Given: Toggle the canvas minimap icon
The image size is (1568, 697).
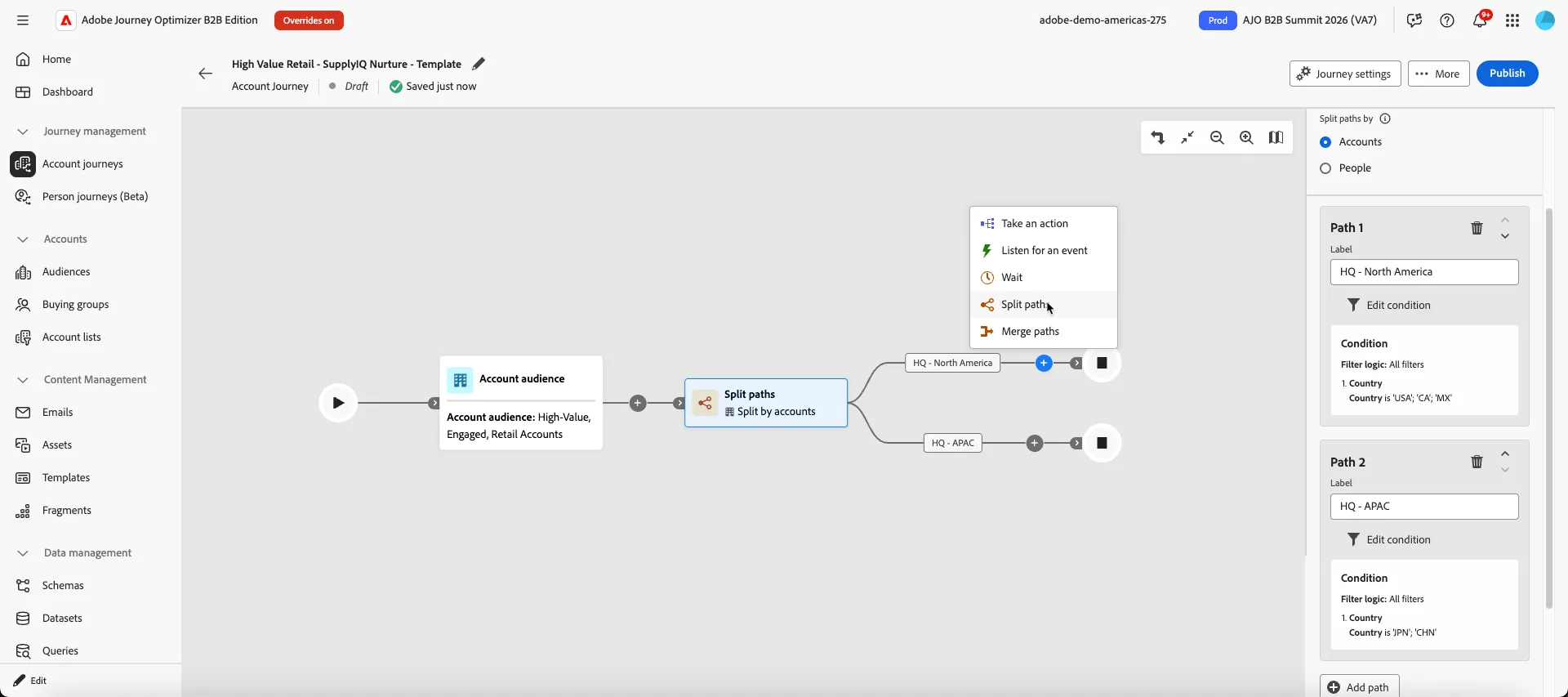Looking at the screenshot, I should pyautogui.click(x=1276, y=137).
